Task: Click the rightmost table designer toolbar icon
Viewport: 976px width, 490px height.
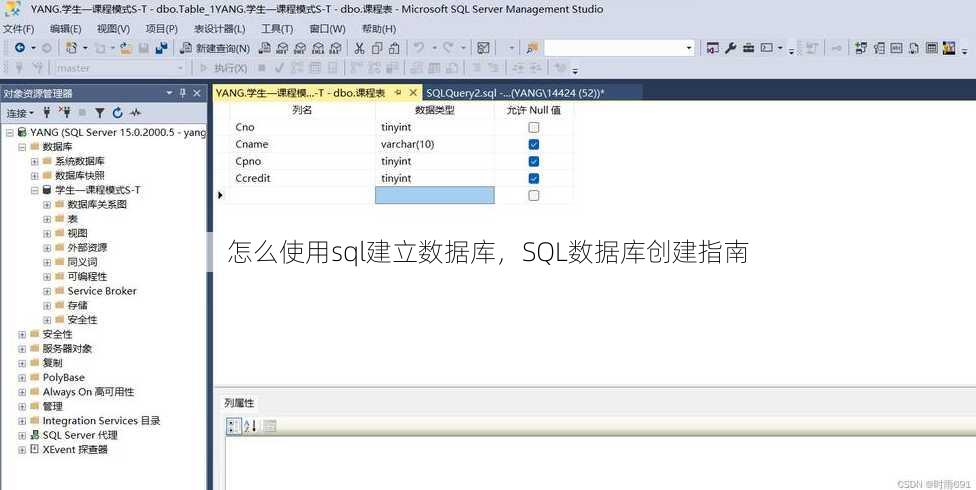Action: click(949, 48)
